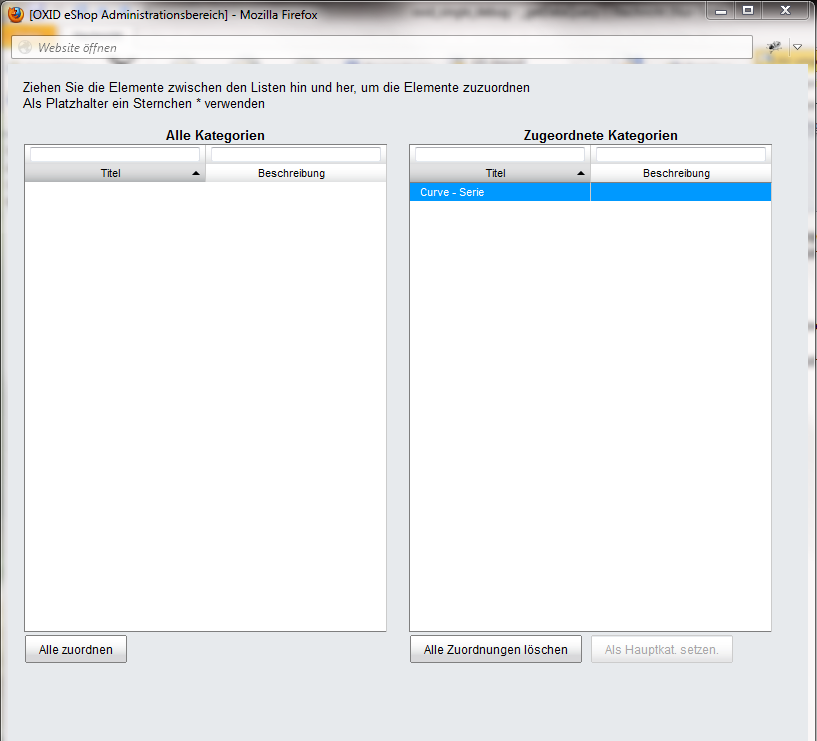Click the 'Als Hauptkat. setzen.' button

coord(661,649)
